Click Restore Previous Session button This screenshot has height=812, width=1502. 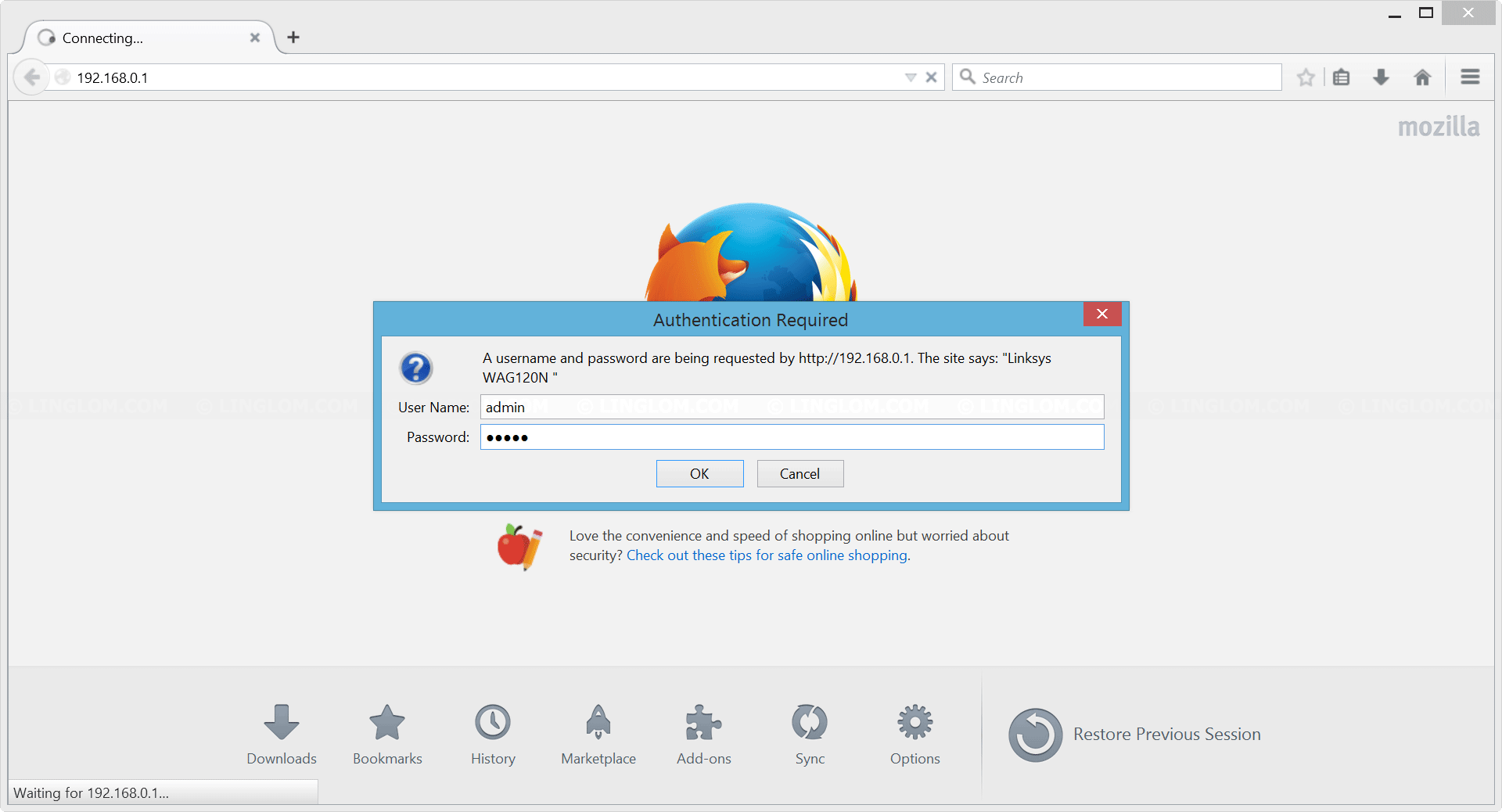tap(1134, 735)
